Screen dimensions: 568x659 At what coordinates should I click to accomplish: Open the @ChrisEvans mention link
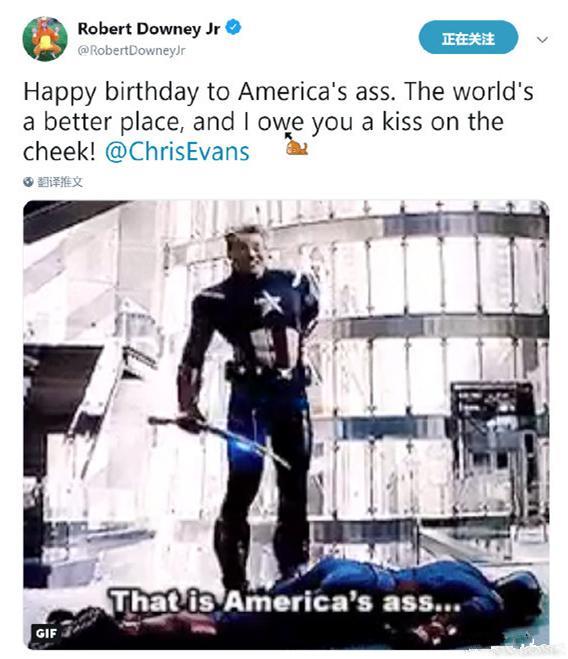pos(177,152)
